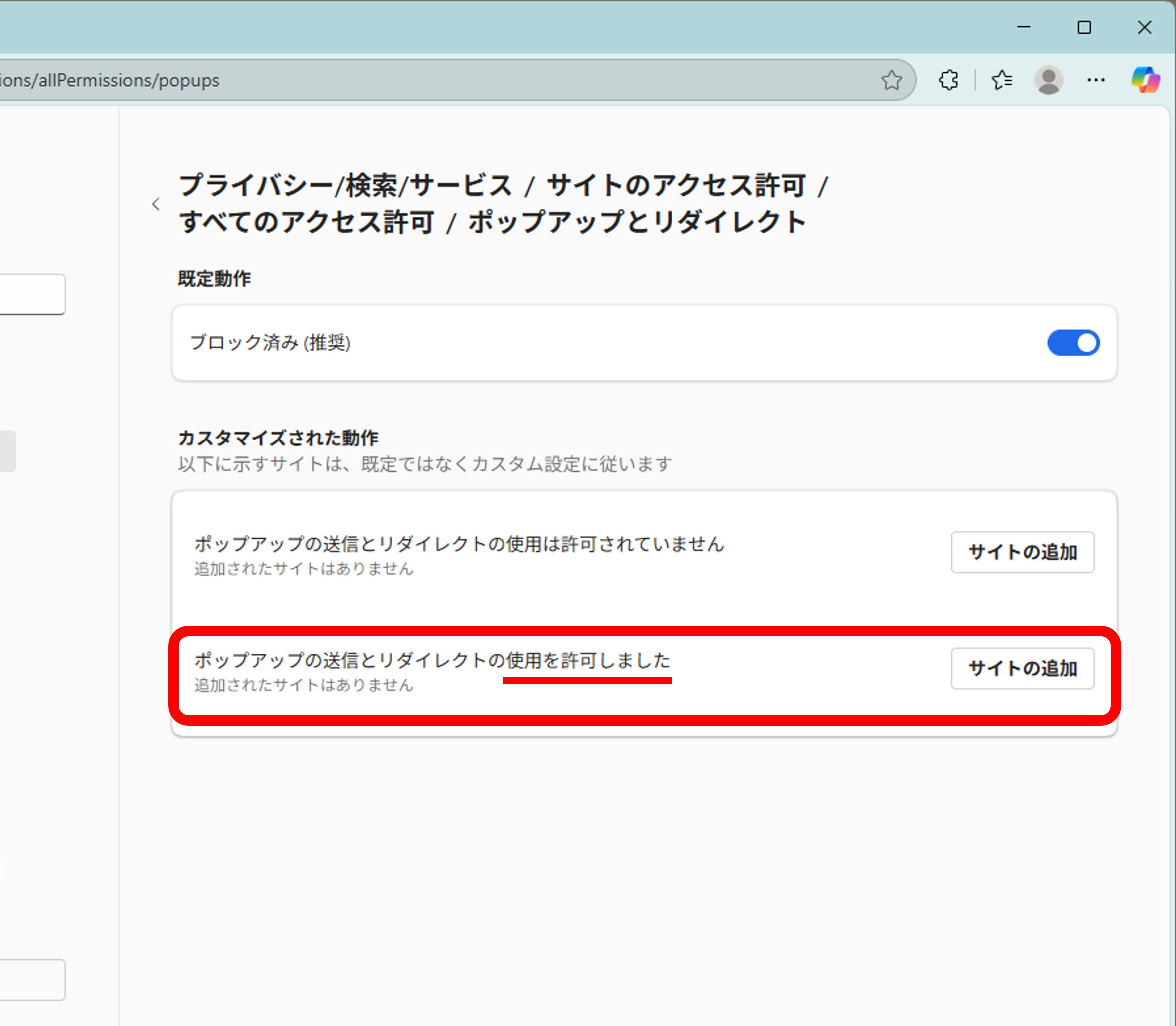Open the Extensions puzzle-piece icon
Image resolution: width=1176 pixels, height=1026 pixels.
[x=948, y=80]
